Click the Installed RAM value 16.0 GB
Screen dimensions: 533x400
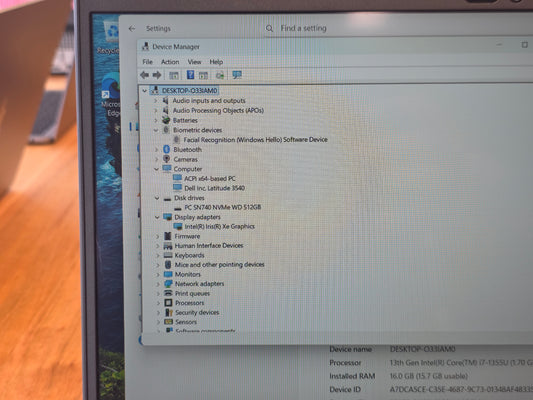click(429, 376)
